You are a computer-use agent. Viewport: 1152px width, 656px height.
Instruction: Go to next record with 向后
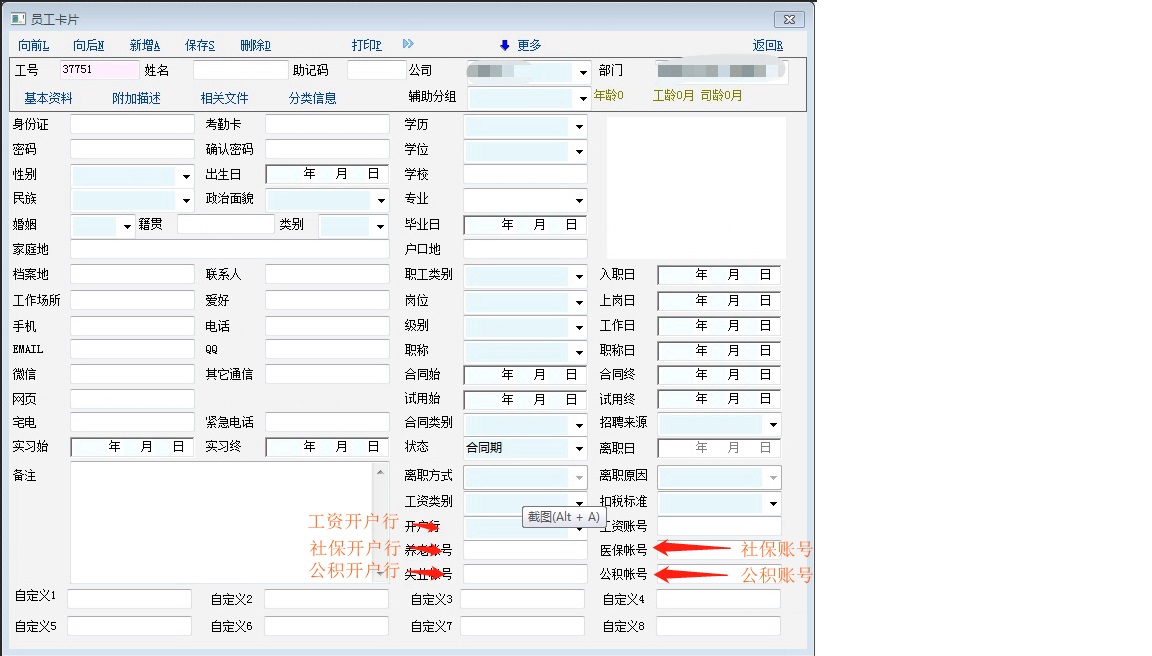tap(89, 46)
